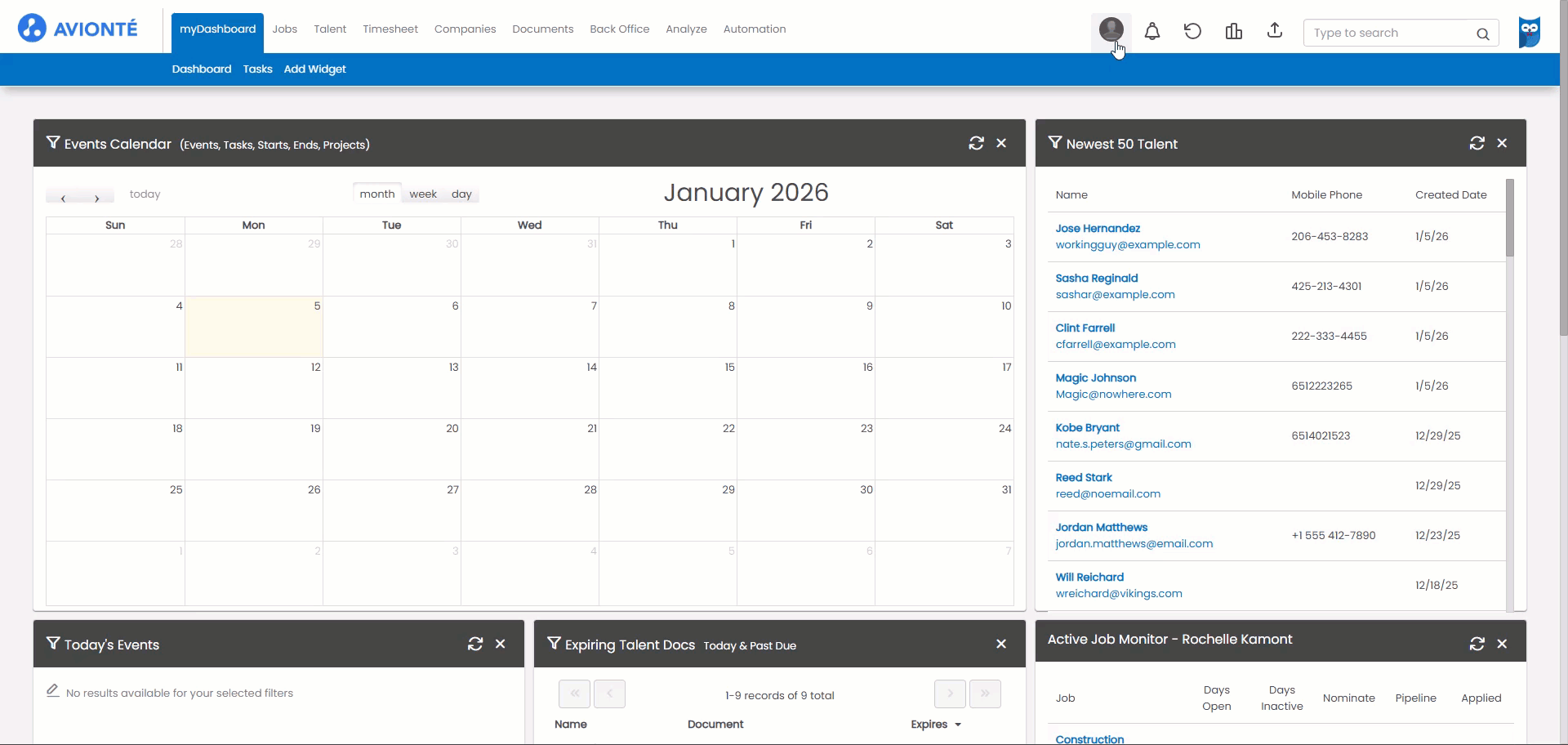Open Kobe Bryant talent profile
Viewport: 1568px width, 745px height.
pos(1087,428)
